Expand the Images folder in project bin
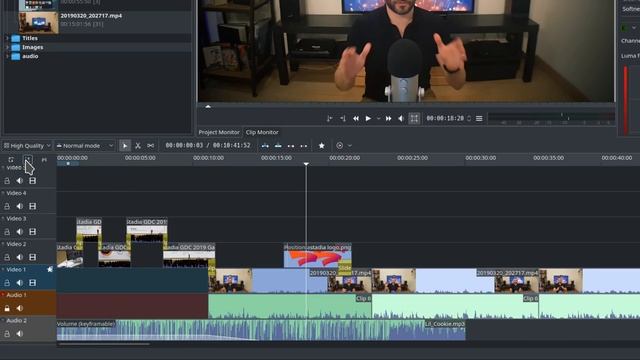 click(x=7, y=47)
